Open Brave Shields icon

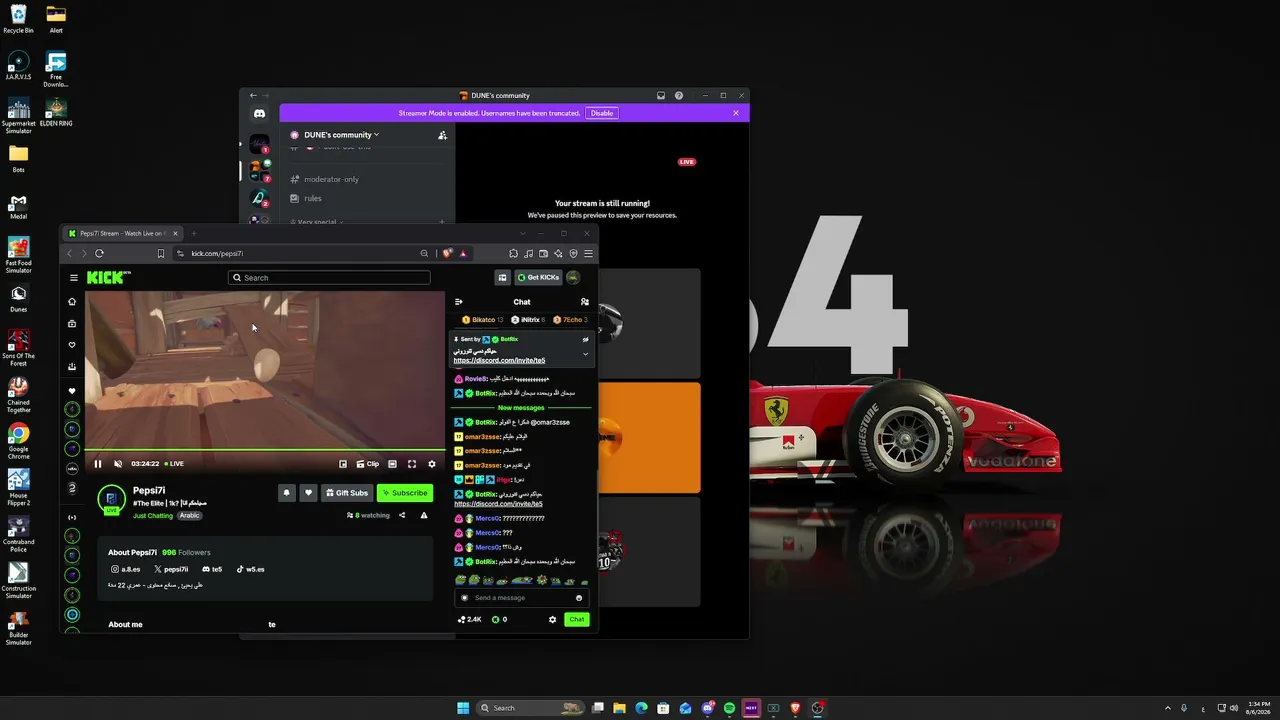[x=447, y=254]
